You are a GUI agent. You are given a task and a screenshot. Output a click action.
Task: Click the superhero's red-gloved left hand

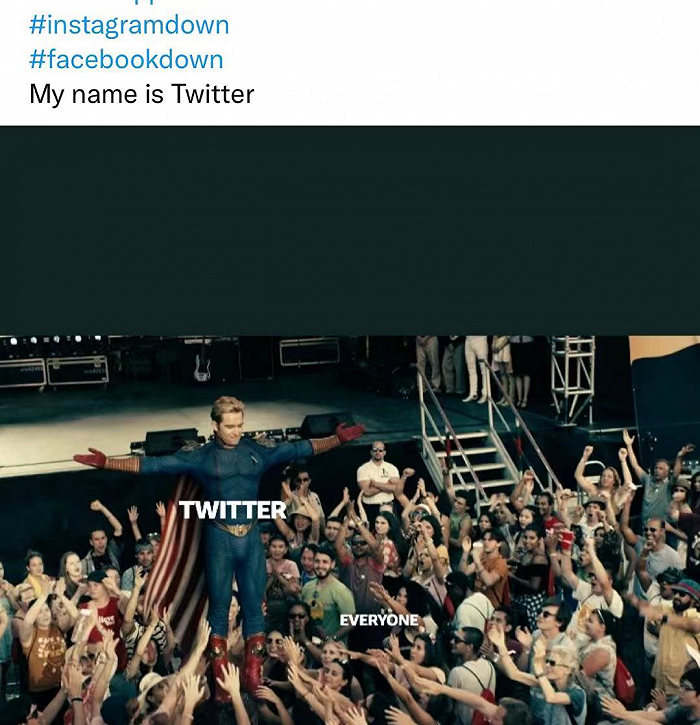point(349,432)
